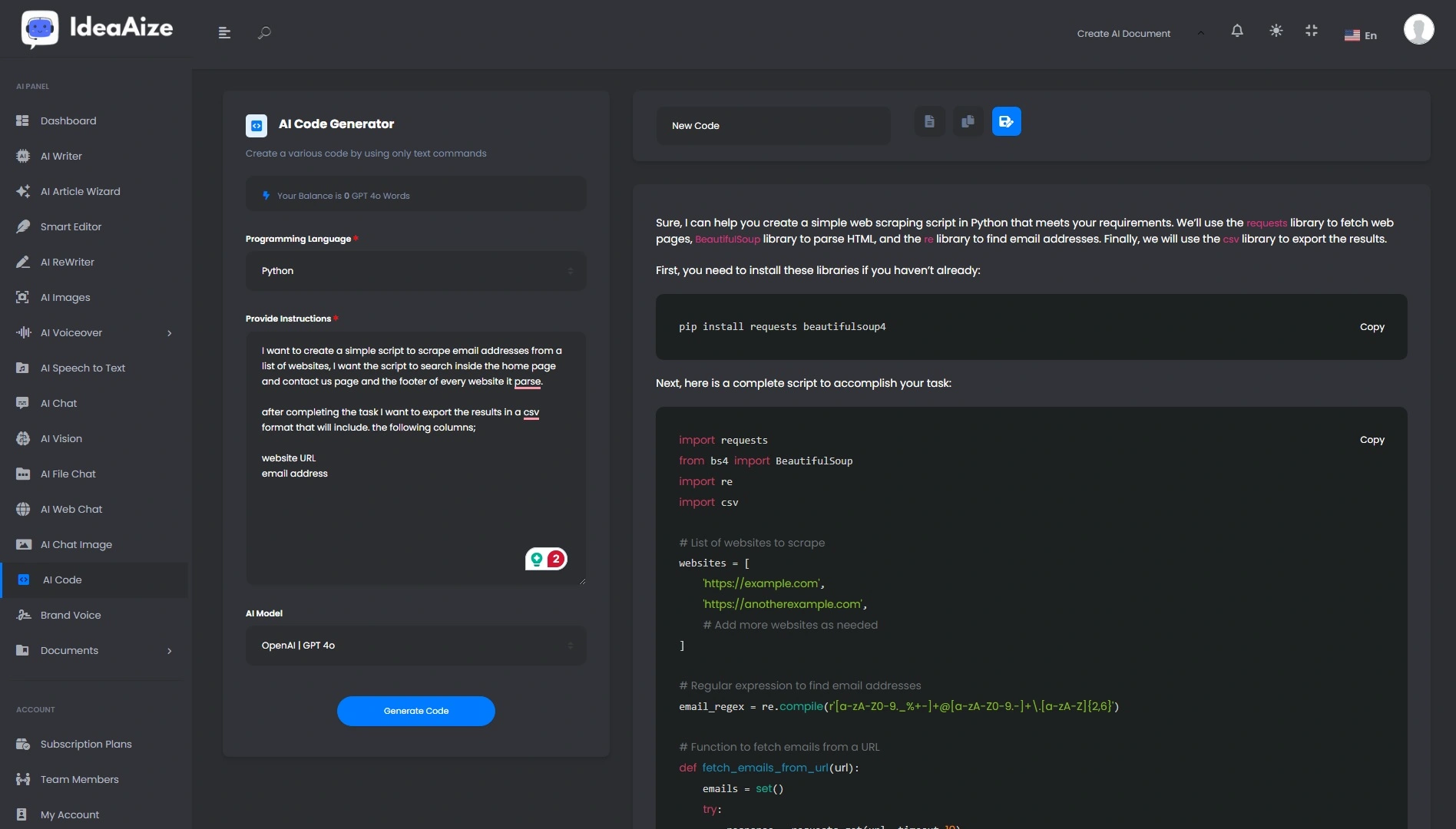
Task: Click the New Code title input field
Action: click(x=773, y=126)
